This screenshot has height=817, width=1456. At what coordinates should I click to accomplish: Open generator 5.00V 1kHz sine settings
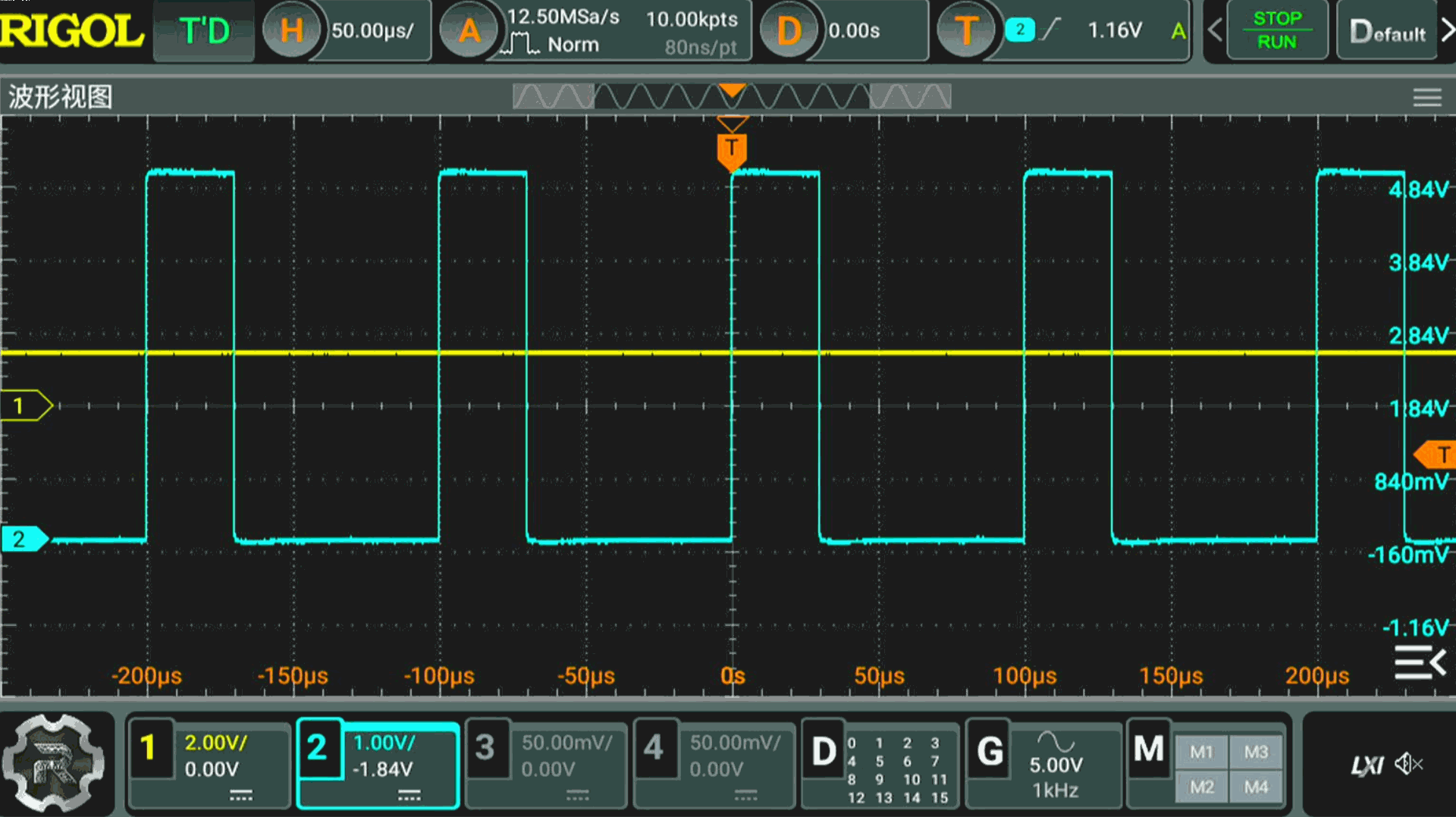pyautogui.click(x=1056, y=765)
